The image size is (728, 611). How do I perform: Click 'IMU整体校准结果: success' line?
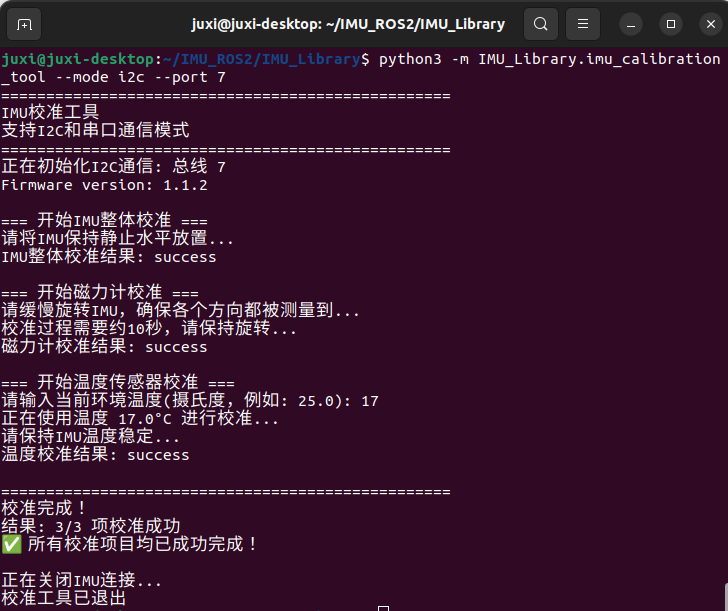(109, 256)
